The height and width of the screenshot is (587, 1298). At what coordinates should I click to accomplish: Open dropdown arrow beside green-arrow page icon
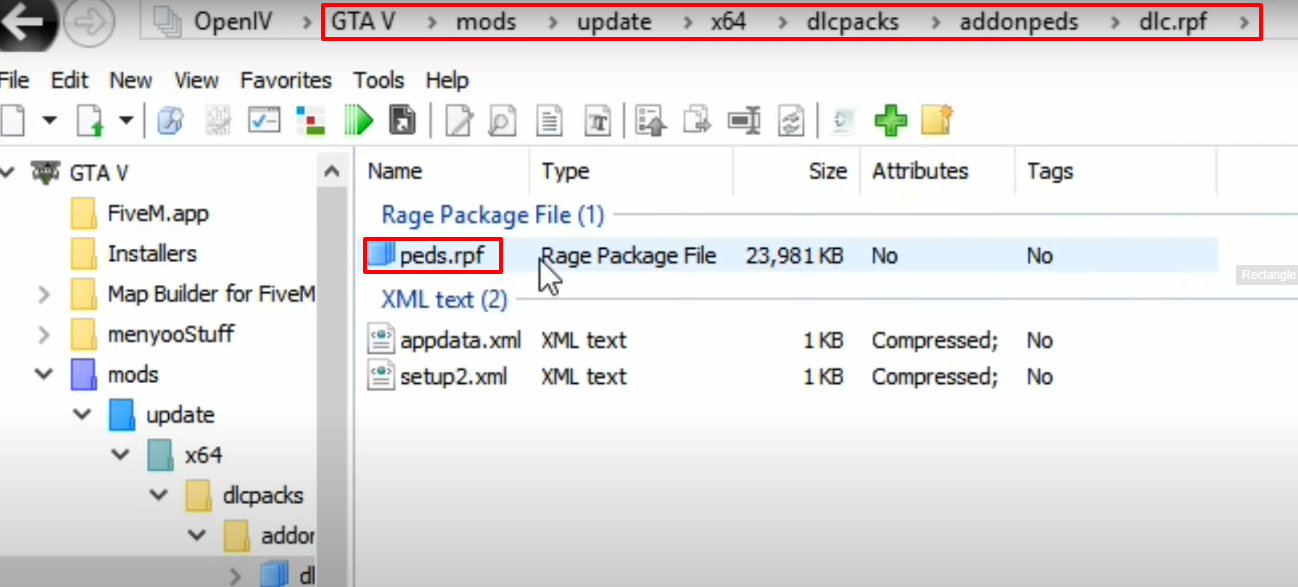pyautogui.click(x=126, y=121)
